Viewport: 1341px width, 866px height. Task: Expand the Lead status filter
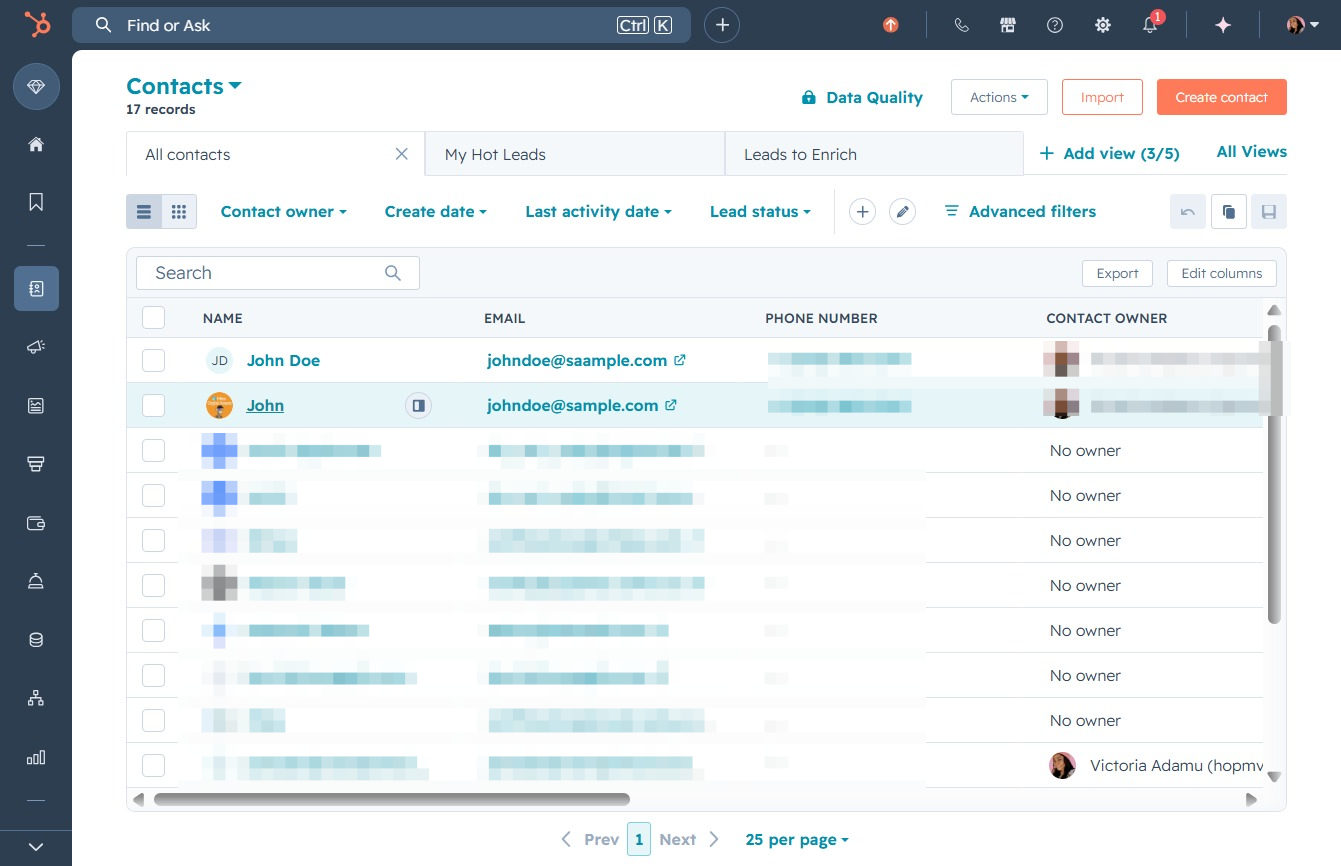[x=761, y=211]
